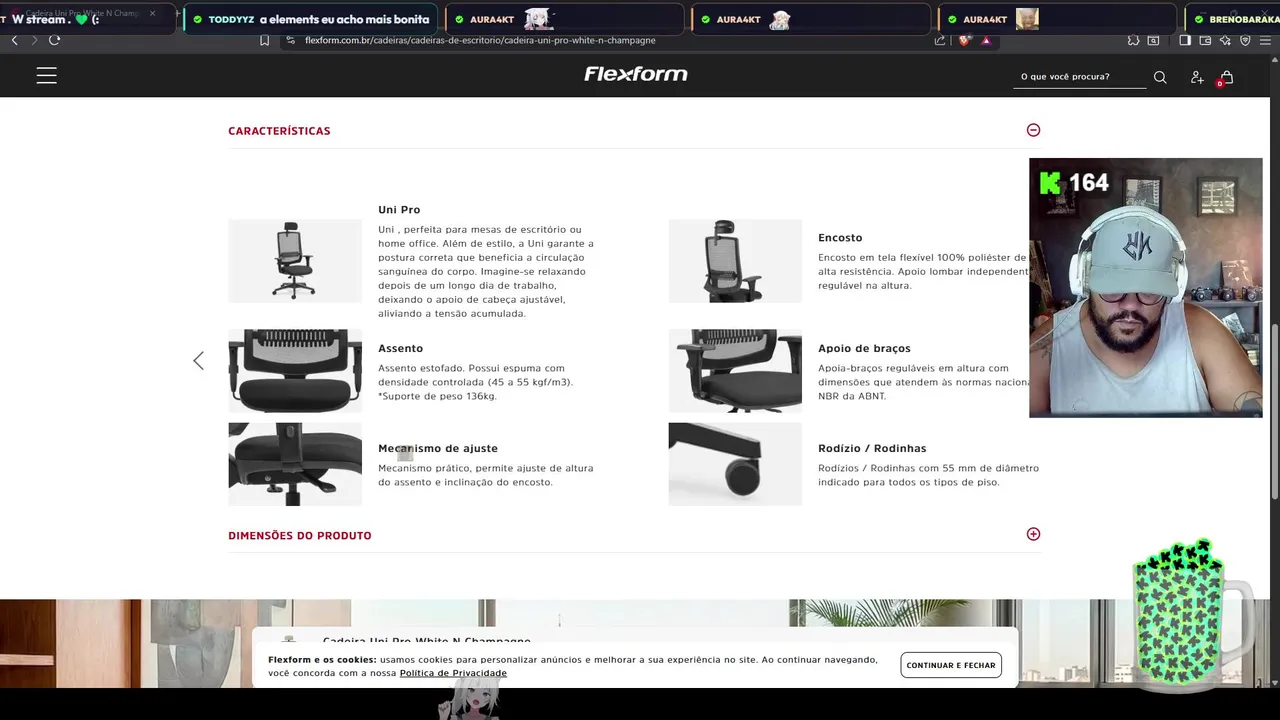Screen dimensions: 1280x720
Task: Click the 'Rodízio / Rodinhas' feature title
Action: click(x=872, y=448)
